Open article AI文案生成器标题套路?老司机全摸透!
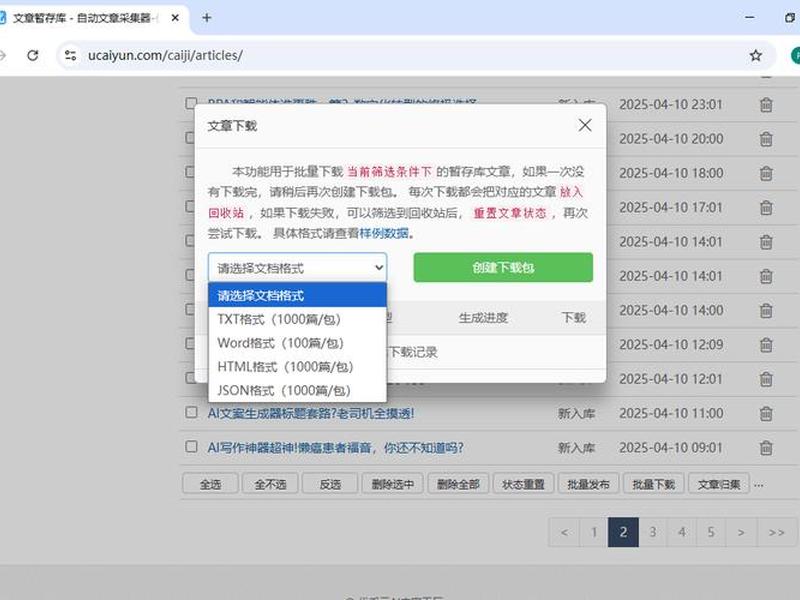Screen dimensions: 800x600 point(311,413)
